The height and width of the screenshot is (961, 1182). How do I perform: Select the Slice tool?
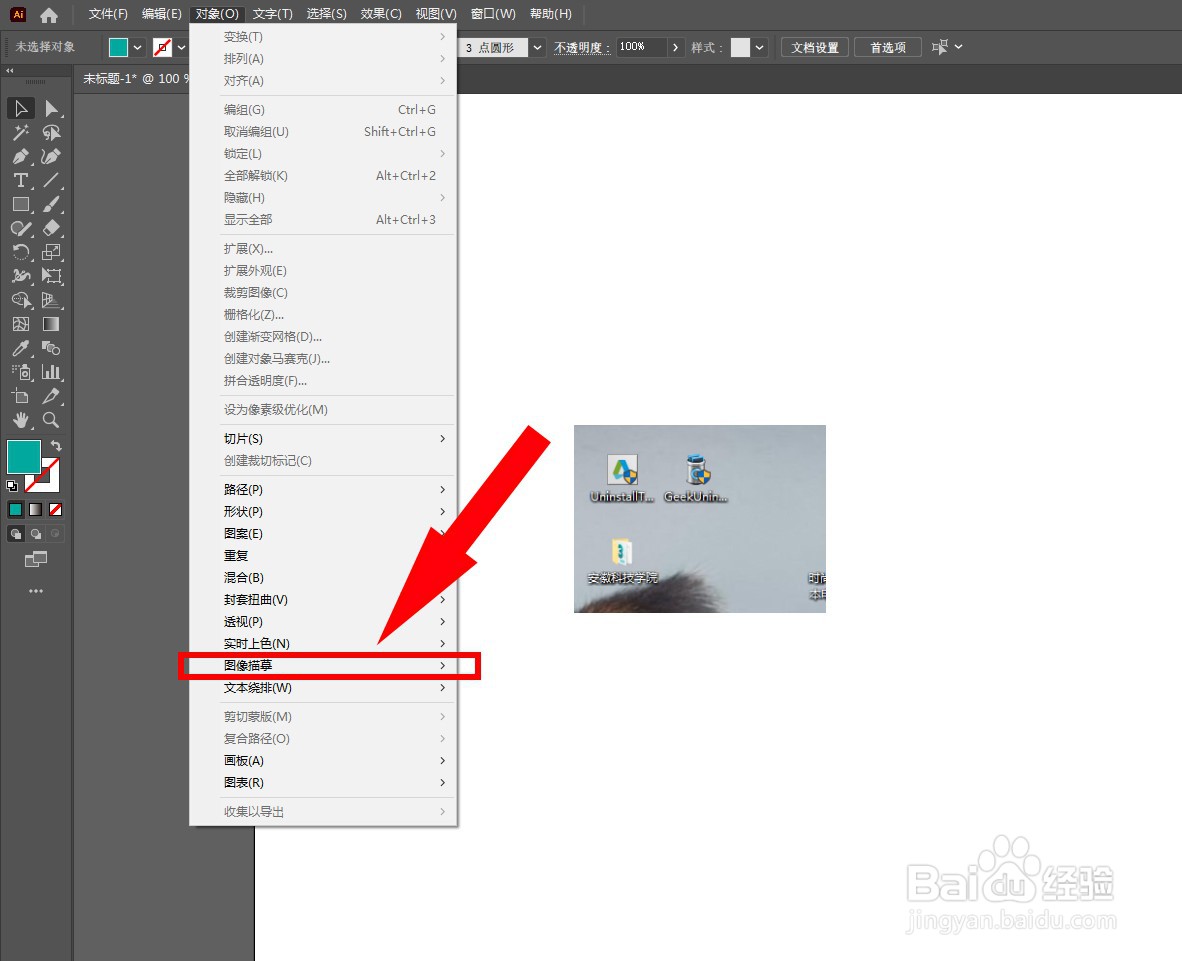(x=51, y=396)
